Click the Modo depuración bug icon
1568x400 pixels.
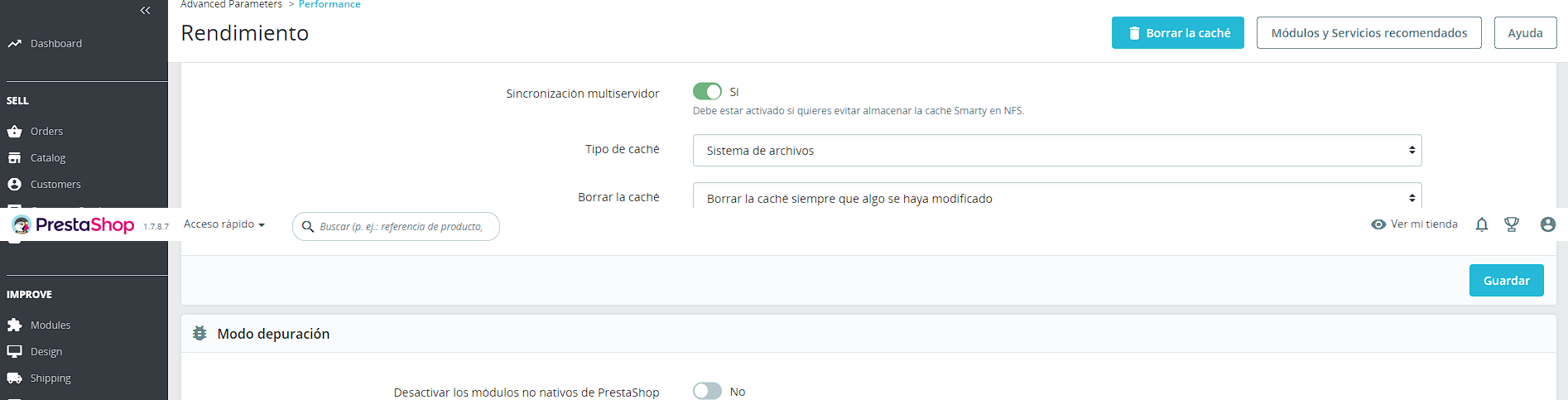click(200, 333)
